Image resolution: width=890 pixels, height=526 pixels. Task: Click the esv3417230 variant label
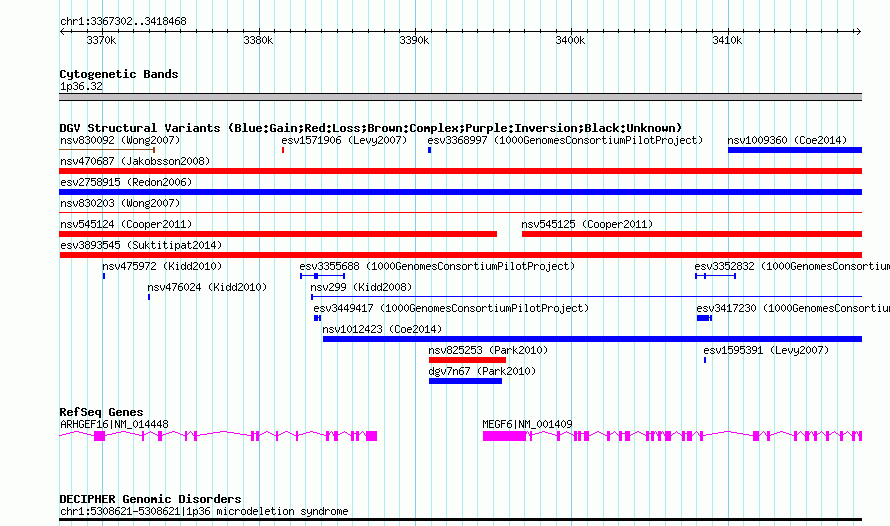click(x=793, y=308)
